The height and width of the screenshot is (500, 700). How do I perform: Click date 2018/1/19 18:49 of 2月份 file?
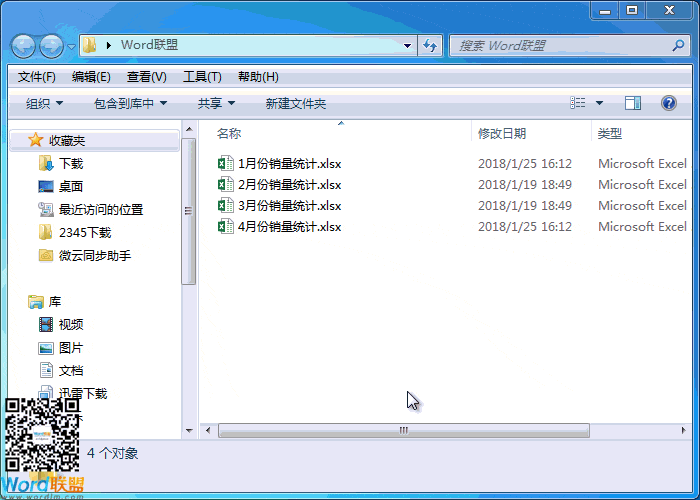pyautogui.click(x=525, y=185)
